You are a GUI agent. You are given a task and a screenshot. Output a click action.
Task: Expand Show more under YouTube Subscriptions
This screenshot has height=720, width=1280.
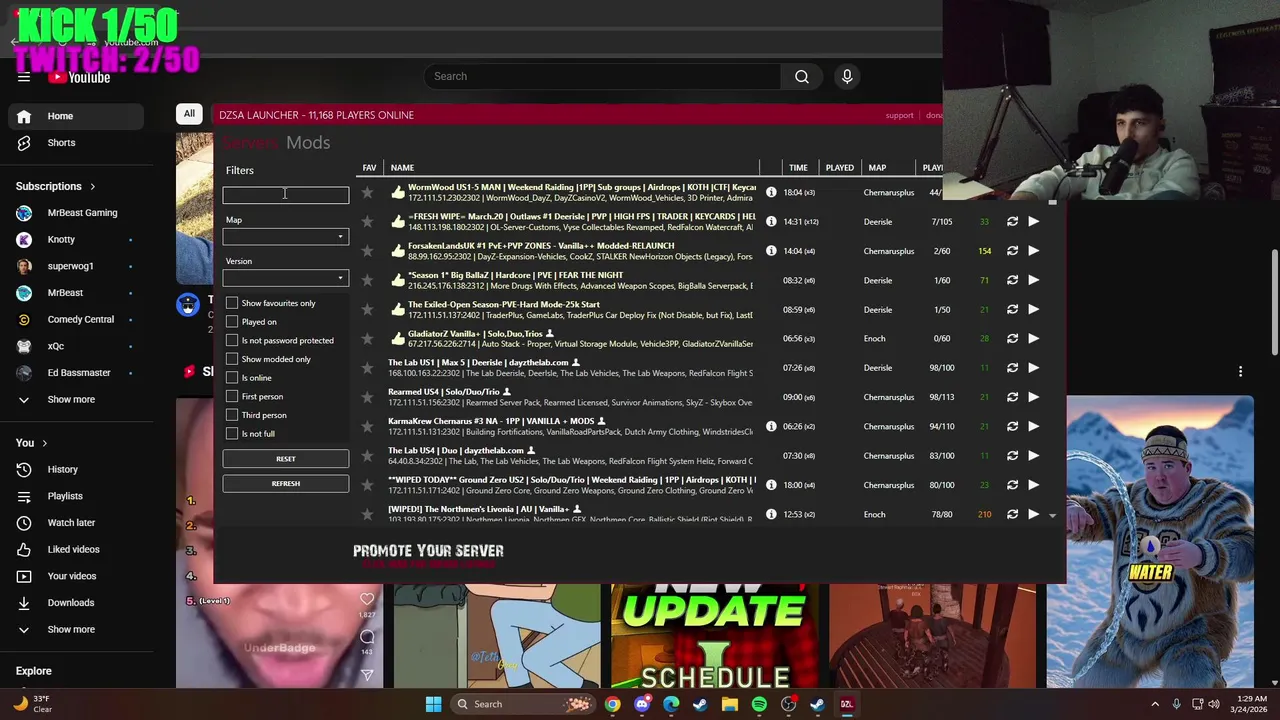[x=76, y=399]
